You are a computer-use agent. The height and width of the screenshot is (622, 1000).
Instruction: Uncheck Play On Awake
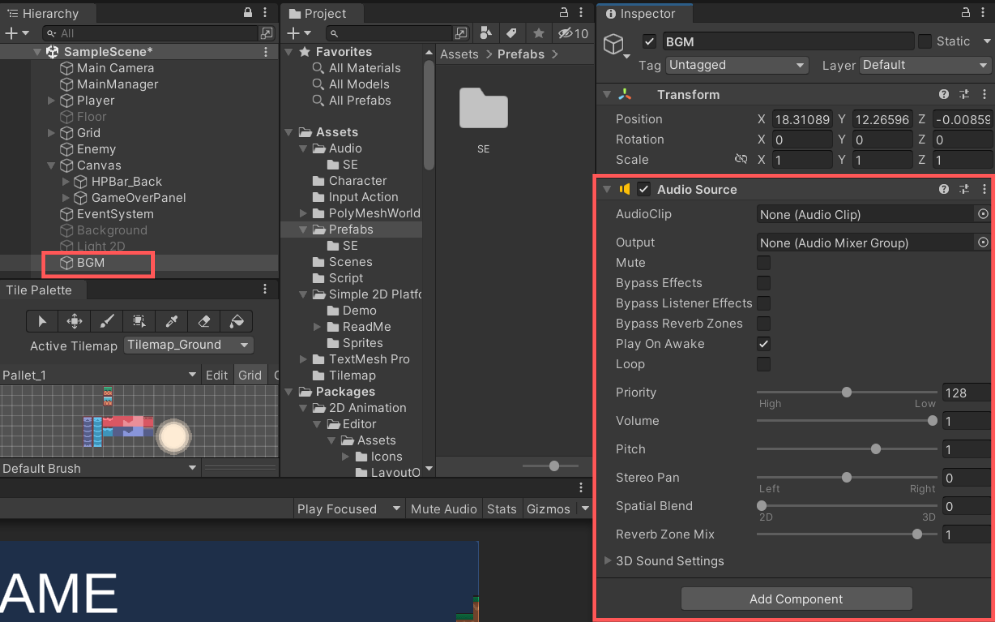coord(764,344)
